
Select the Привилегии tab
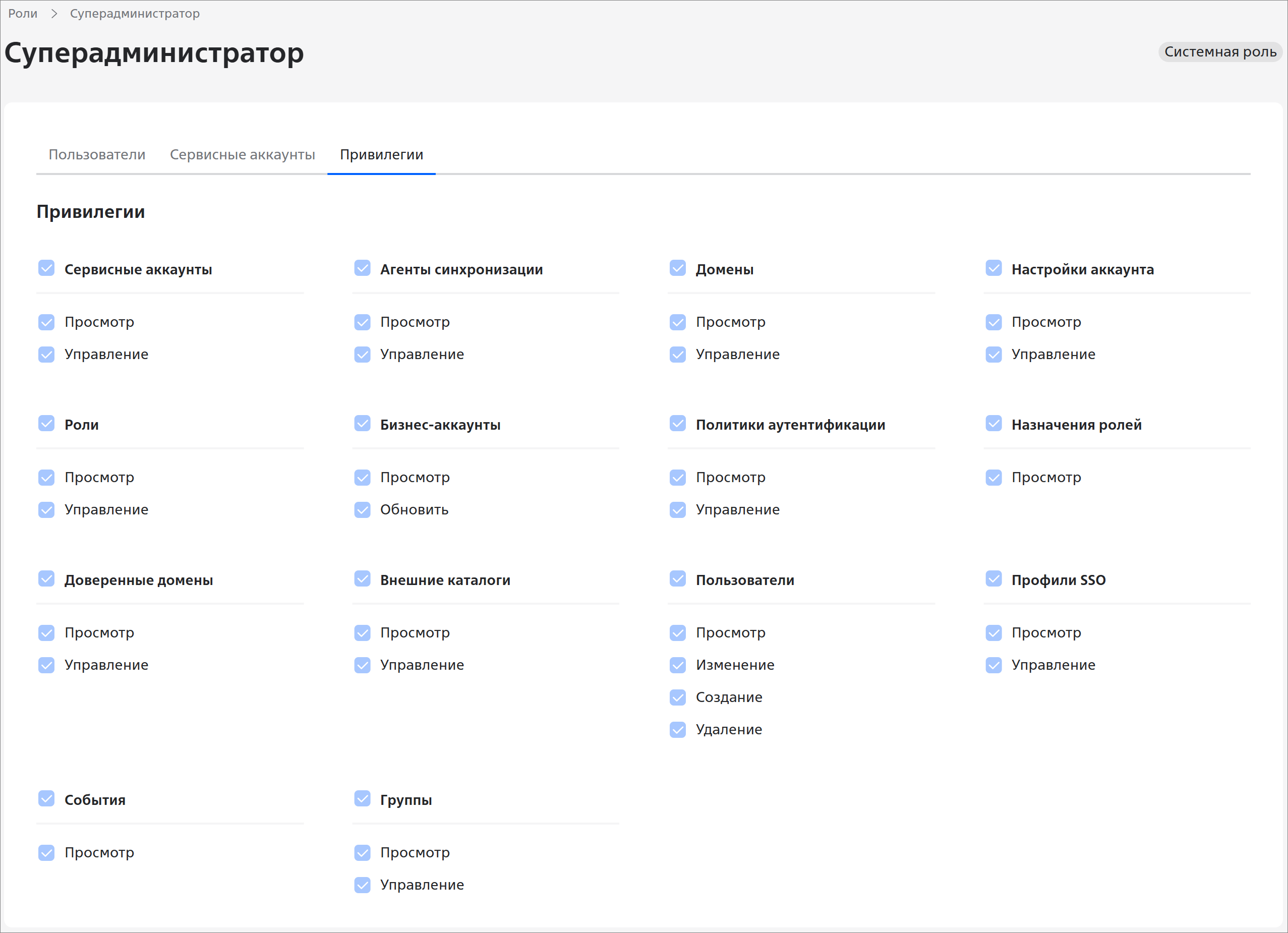(381, 154)
